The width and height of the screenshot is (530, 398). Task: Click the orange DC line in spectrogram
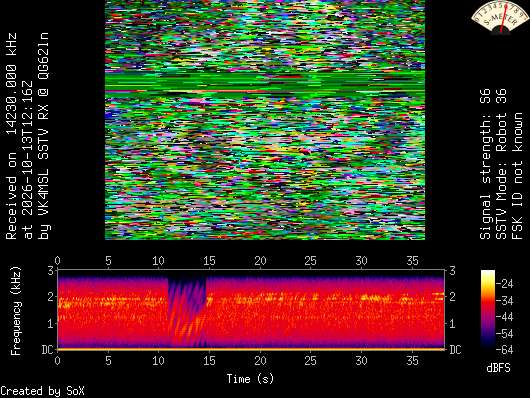pos(250,349)
